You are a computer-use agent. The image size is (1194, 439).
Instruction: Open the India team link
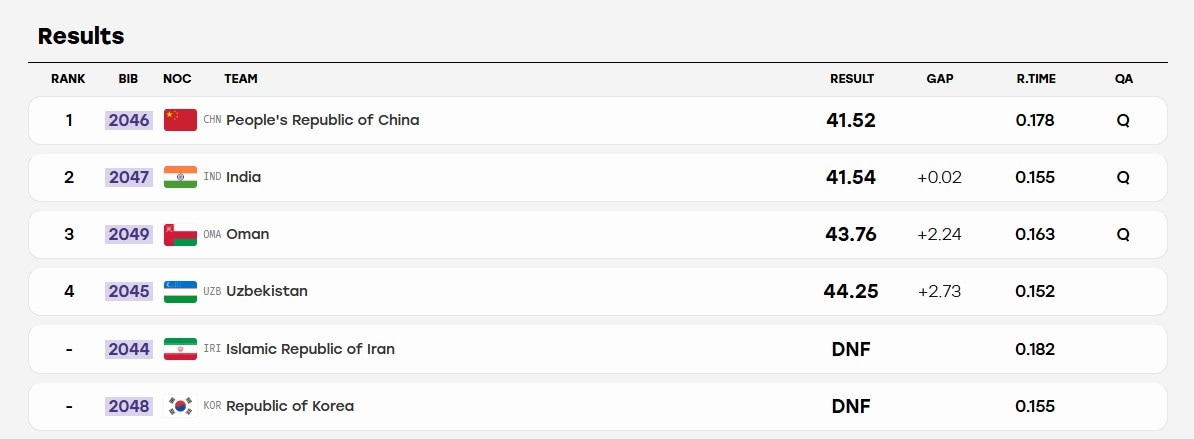click(244, 177)
